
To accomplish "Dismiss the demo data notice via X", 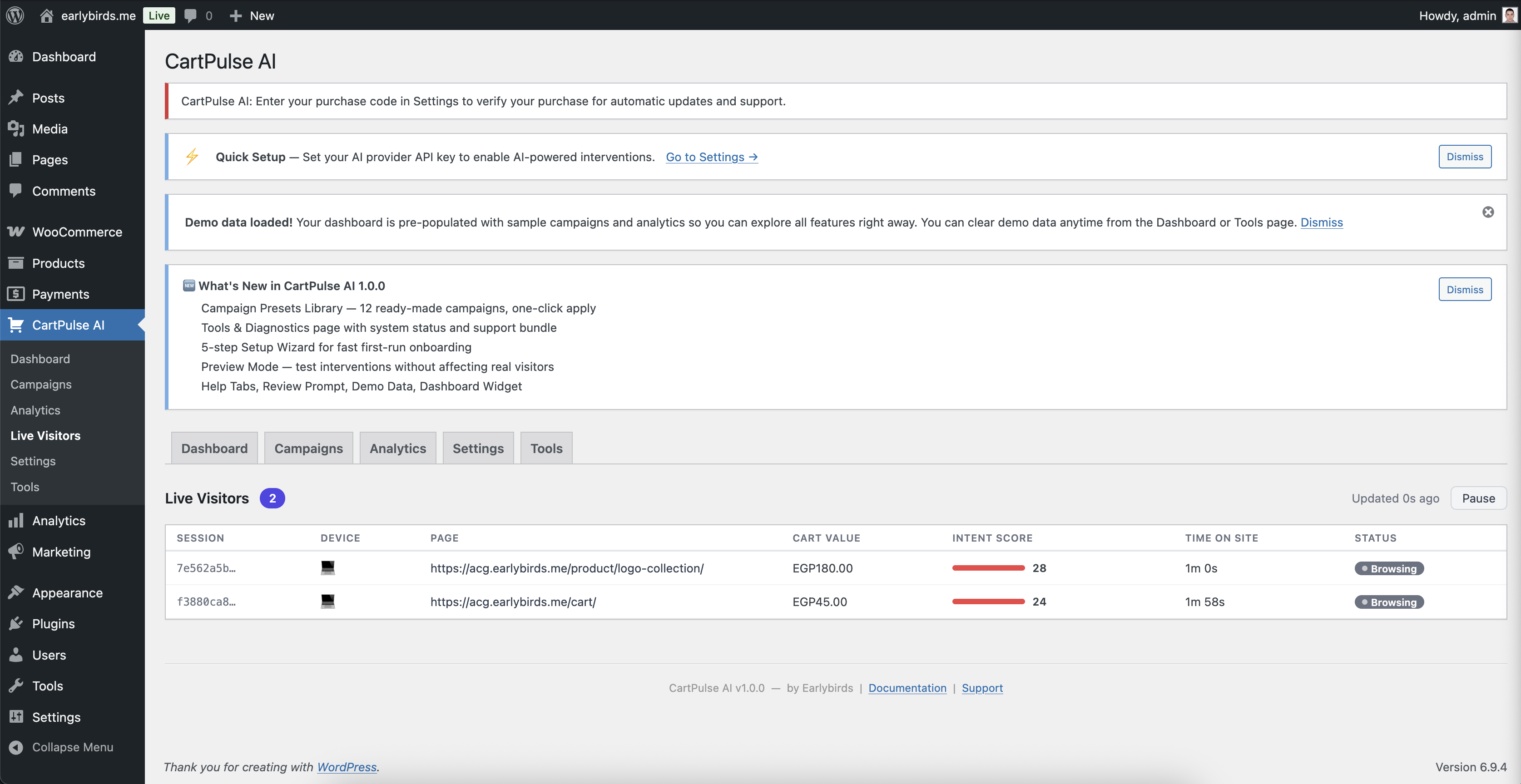I will (x=1488, y=212).
